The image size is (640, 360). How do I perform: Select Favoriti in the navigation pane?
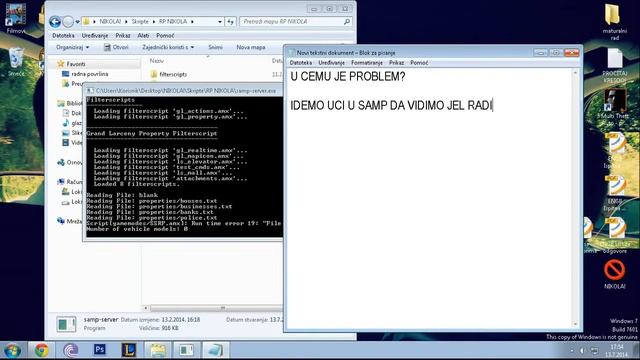pyautogui.click(x=76, y=64)
